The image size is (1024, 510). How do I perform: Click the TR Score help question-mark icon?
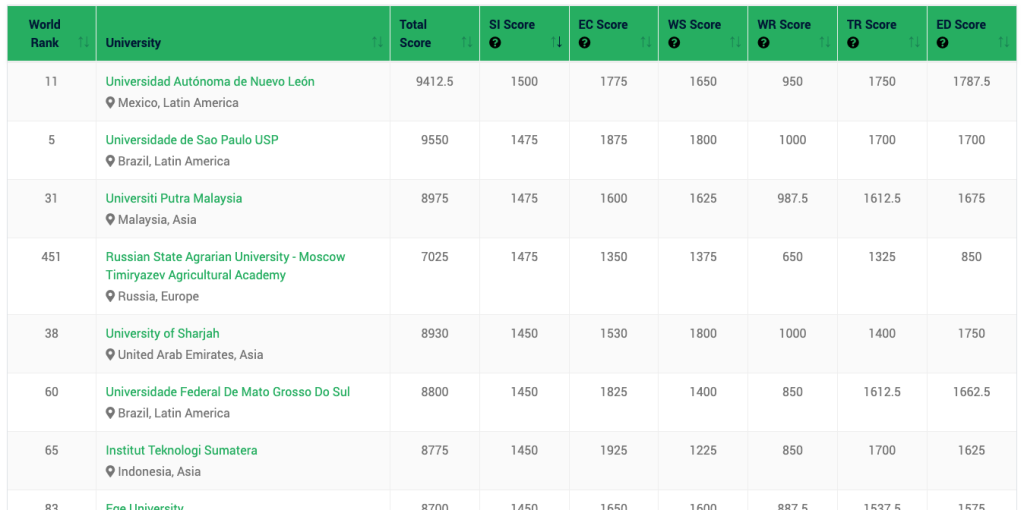pyautogui.click(x=853, y=43)
